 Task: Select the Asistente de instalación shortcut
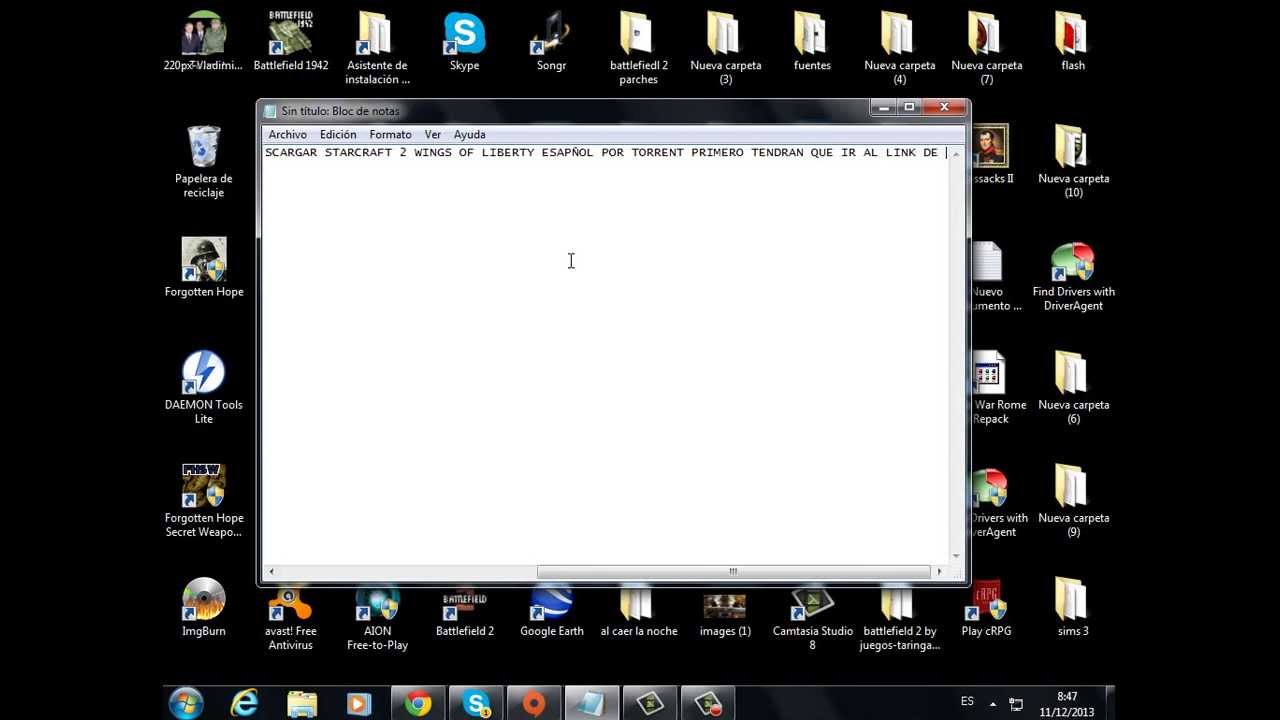point(377,48)
